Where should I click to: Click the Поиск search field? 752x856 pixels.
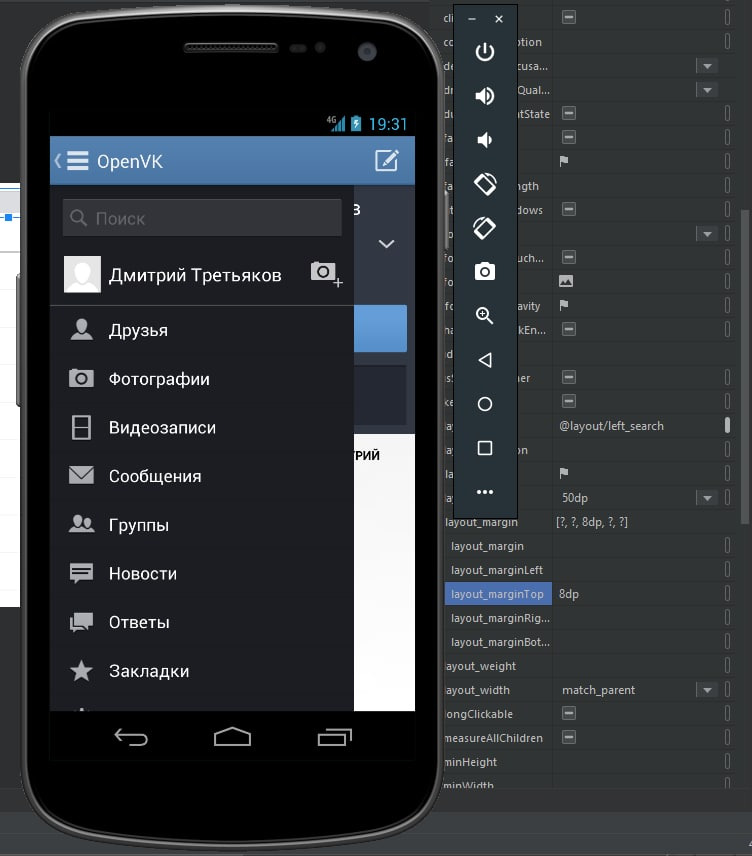click(x=202, y=218)
